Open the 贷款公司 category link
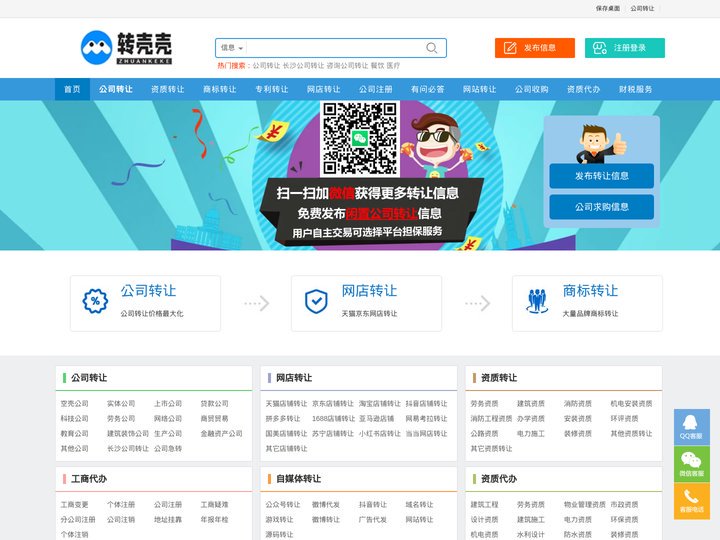The width and height of the screenshot is (720, 540). (x=214, y=404)
